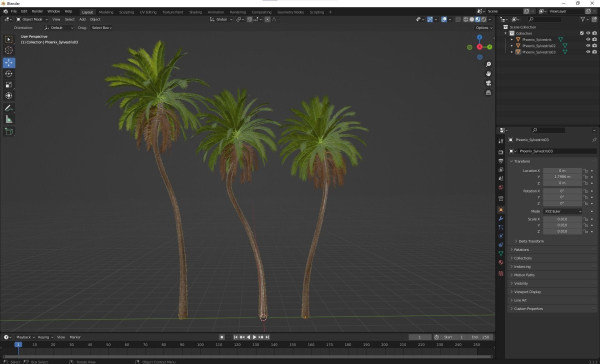Toggle Collection viewport visibility eye
The width and height of the screenshot is (600, 364).
click(x=588, y=33)
